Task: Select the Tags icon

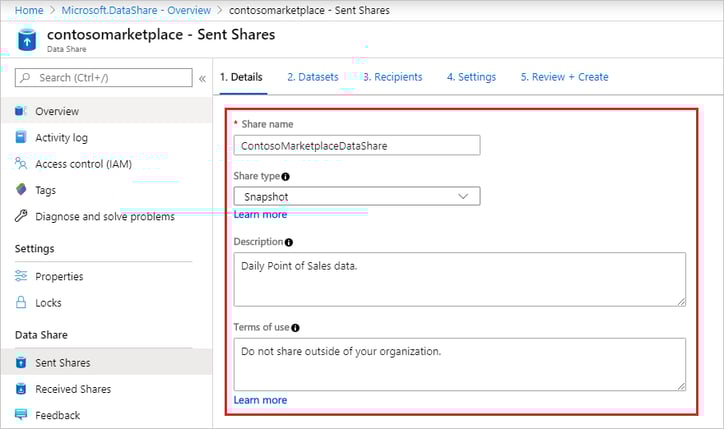Action: [x=21, y=190]
